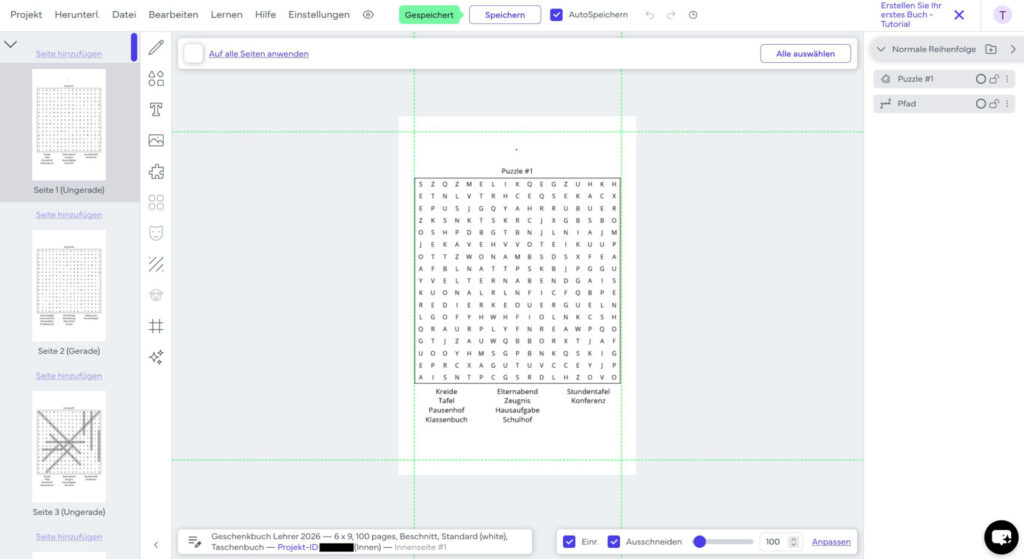Select the text tool
The width and height of the screenshot is (1024, 559).
tap(156, 109)
